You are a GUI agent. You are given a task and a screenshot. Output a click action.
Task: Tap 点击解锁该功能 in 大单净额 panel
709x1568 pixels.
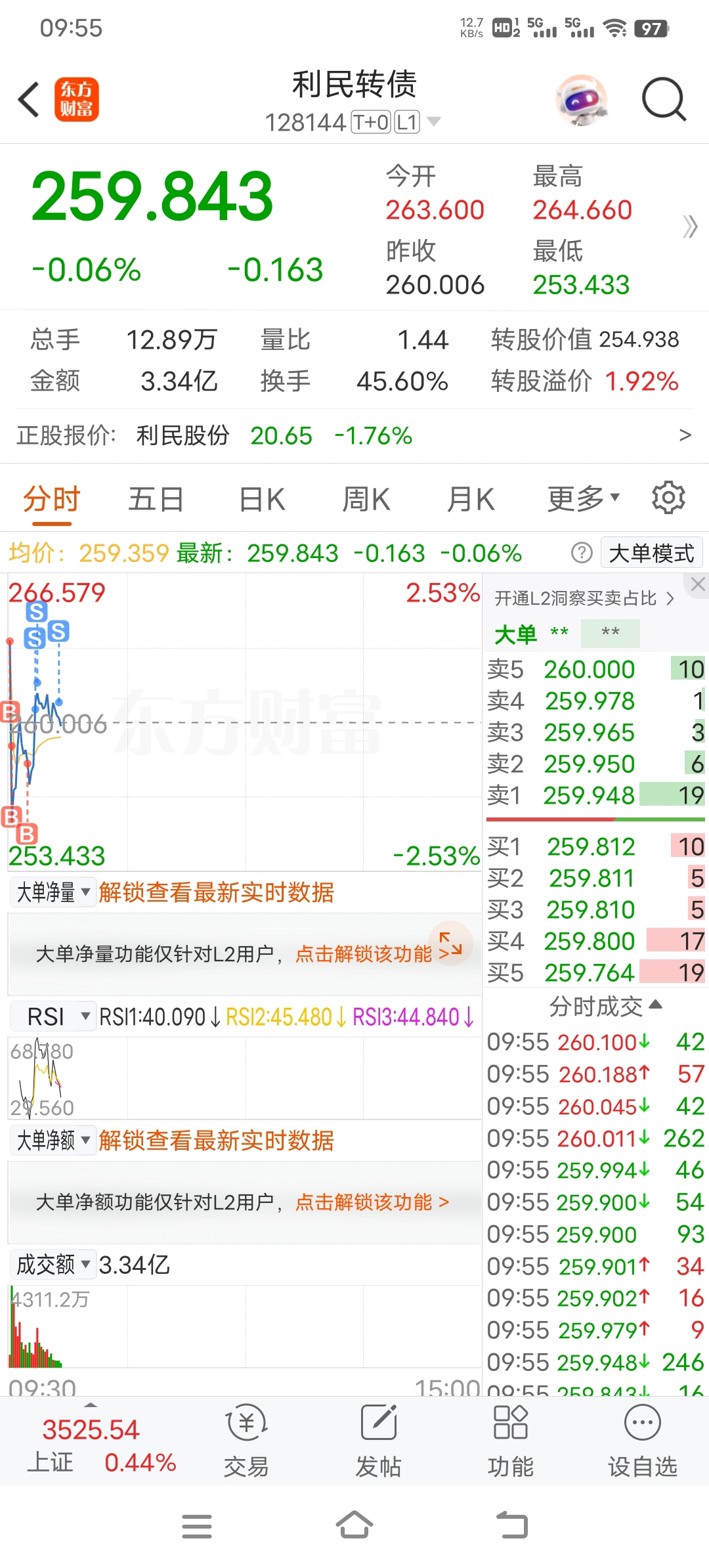[x=372, y=1202]
